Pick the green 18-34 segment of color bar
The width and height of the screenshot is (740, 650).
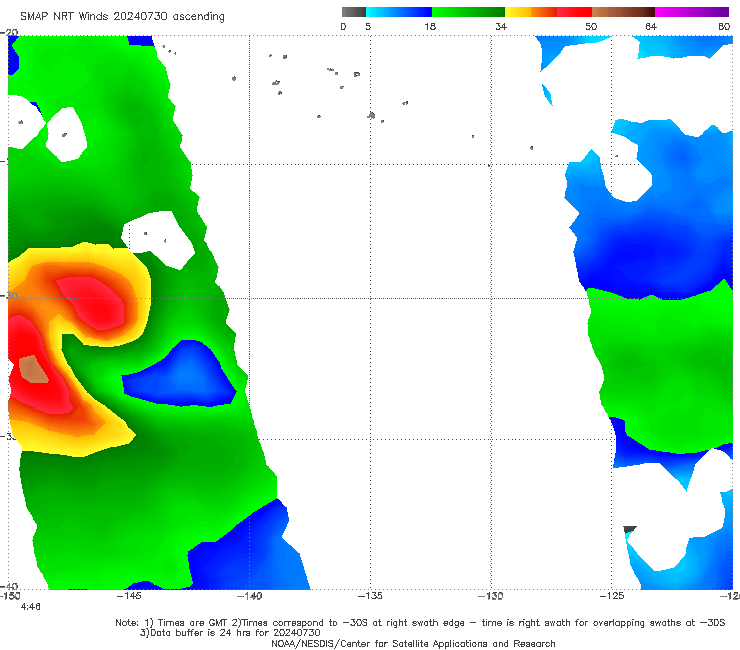pos(468,12)
